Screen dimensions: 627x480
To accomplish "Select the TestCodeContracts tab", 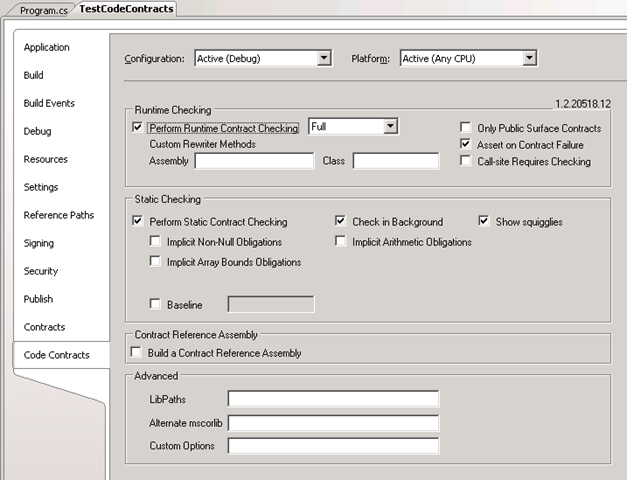I will [x=126, y=9].
